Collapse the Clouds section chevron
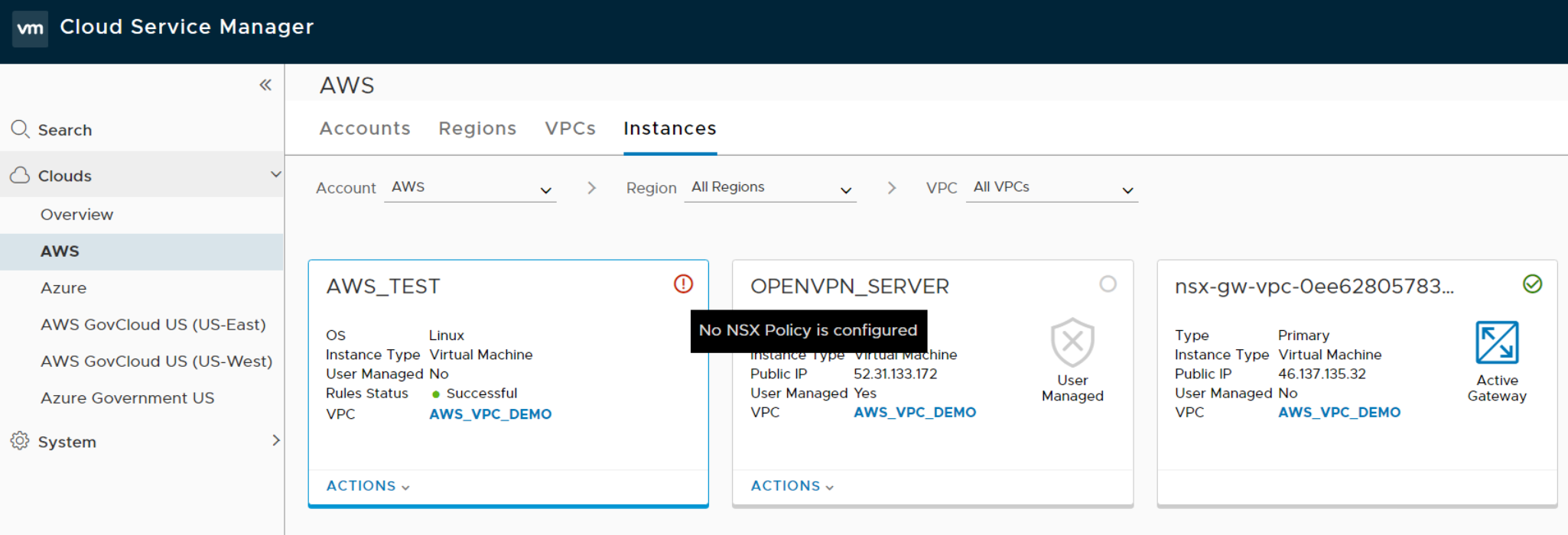The image size is (1568, 535). pos(275,174)
